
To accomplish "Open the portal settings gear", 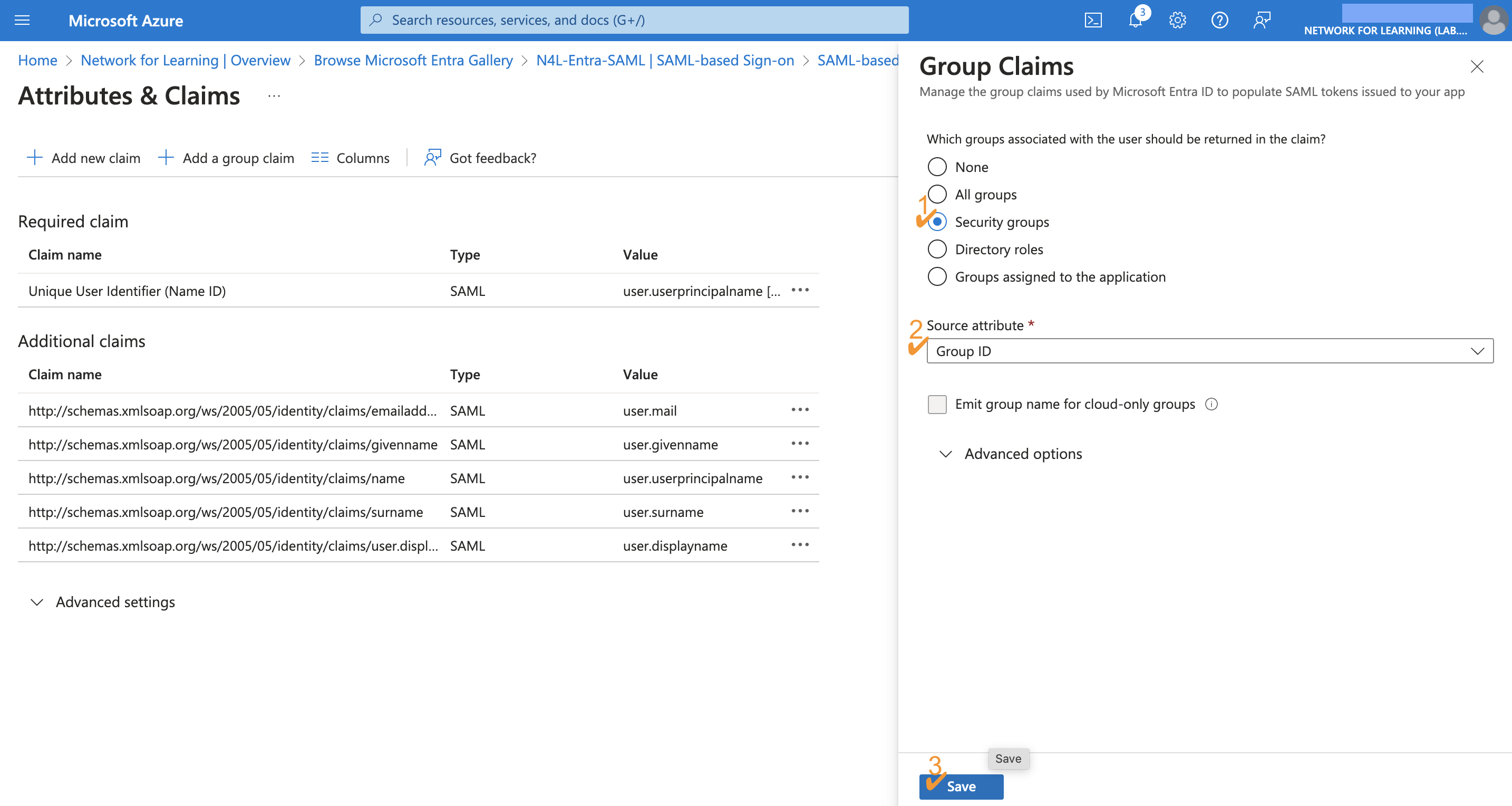I will 1177,20.
